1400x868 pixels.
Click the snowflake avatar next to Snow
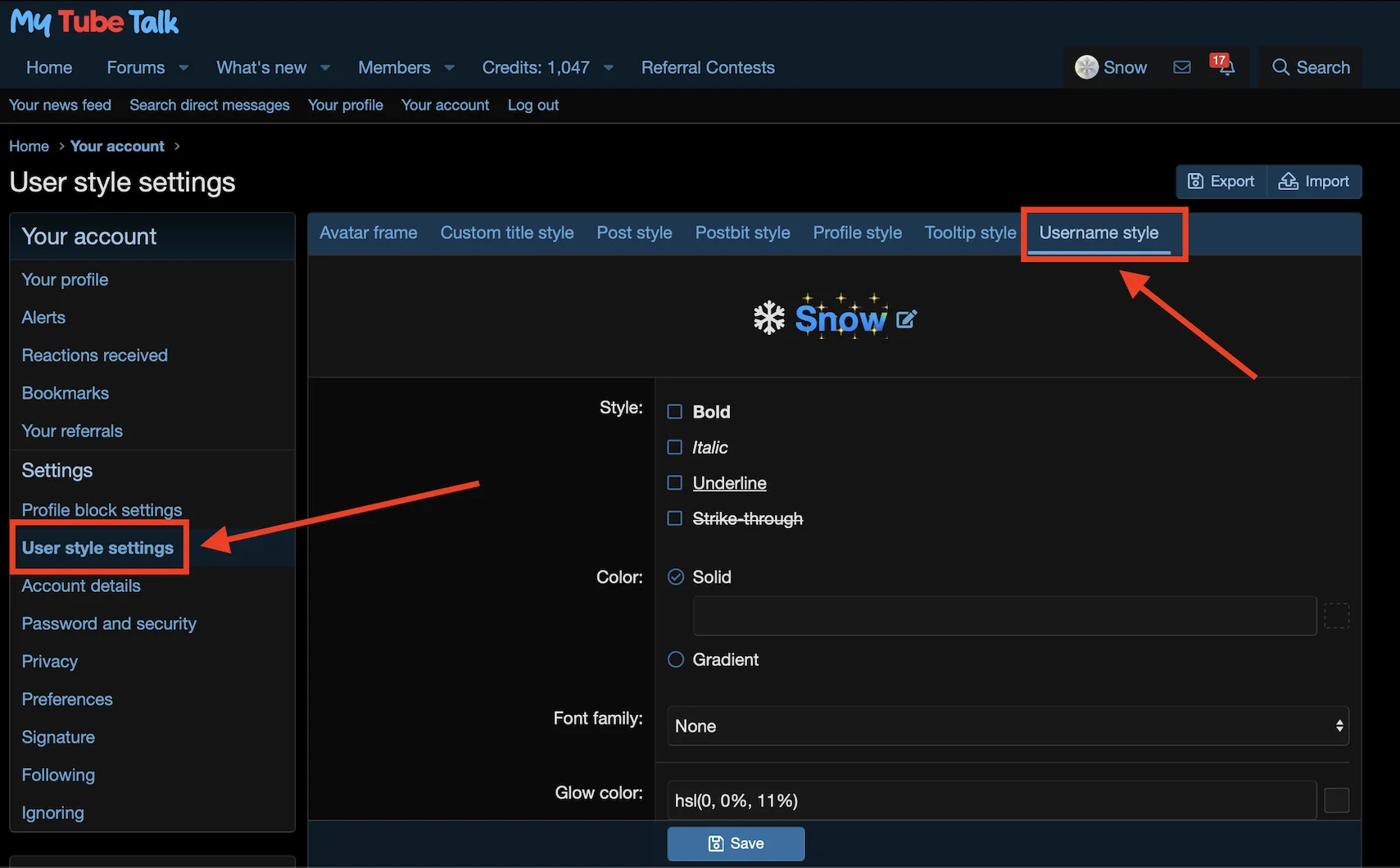pyautogui.click(x=1086, y=67)
